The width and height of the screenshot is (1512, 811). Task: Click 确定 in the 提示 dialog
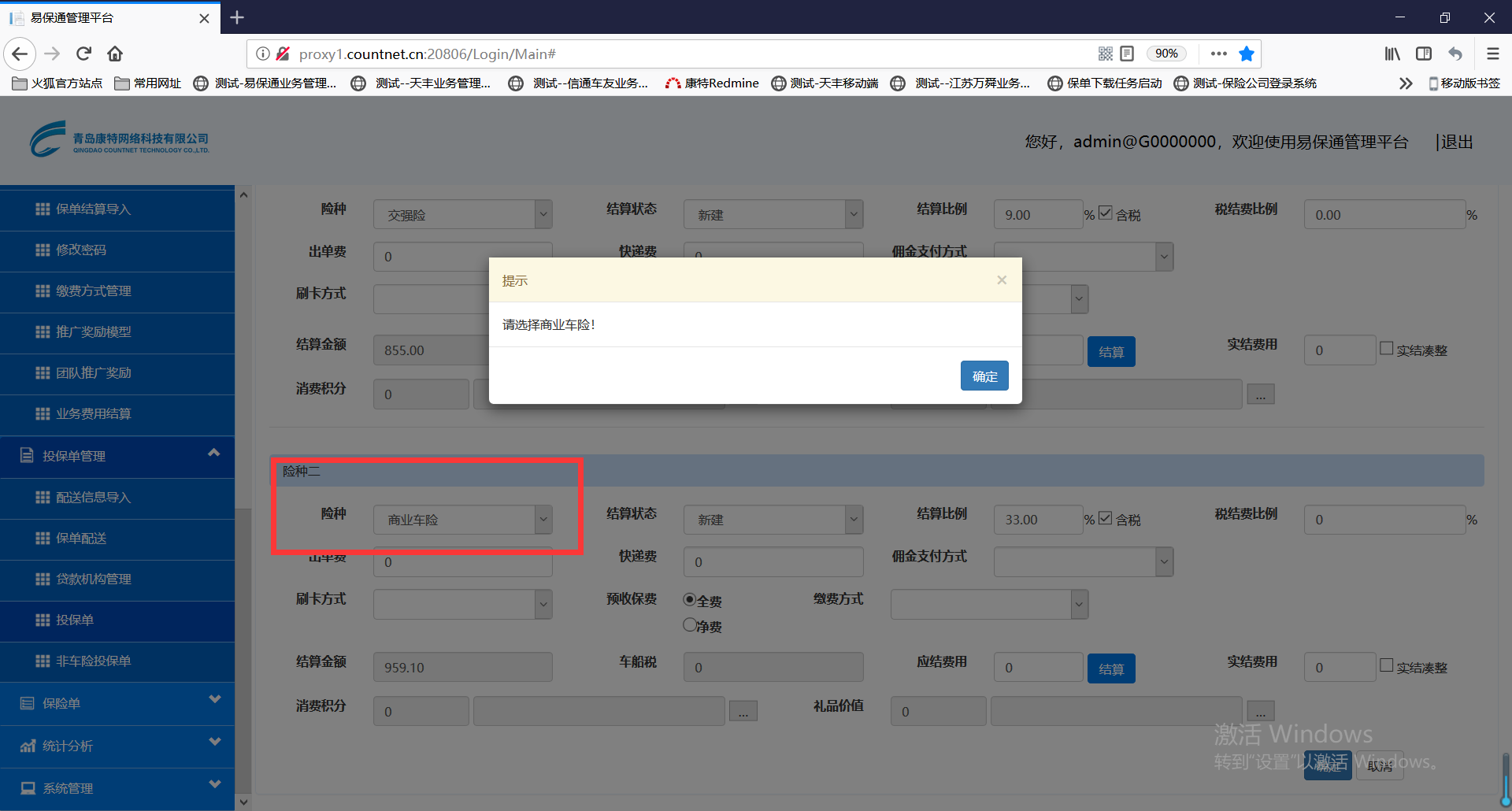point(984,376)
